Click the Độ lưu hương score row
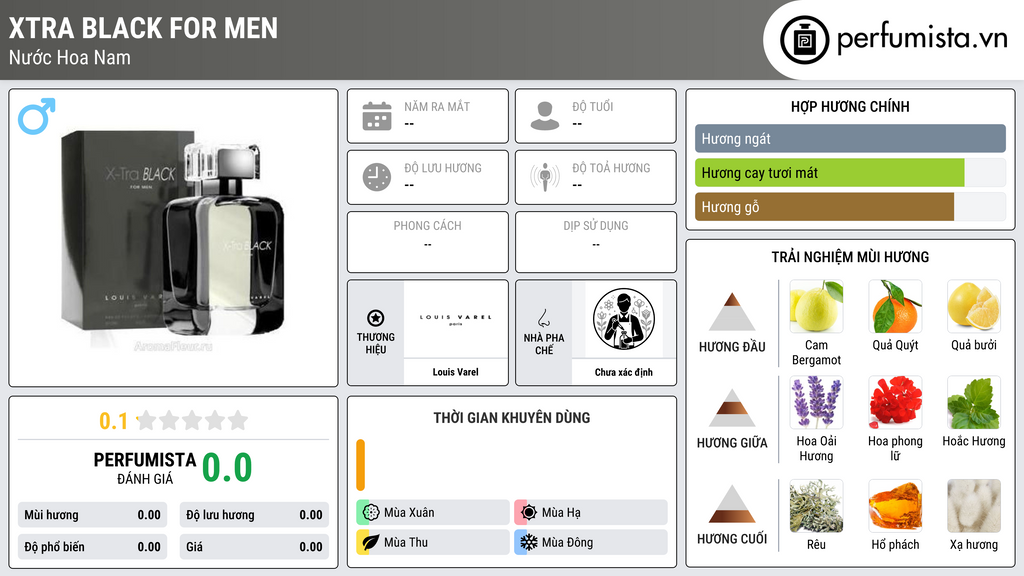 coord(254,515)
